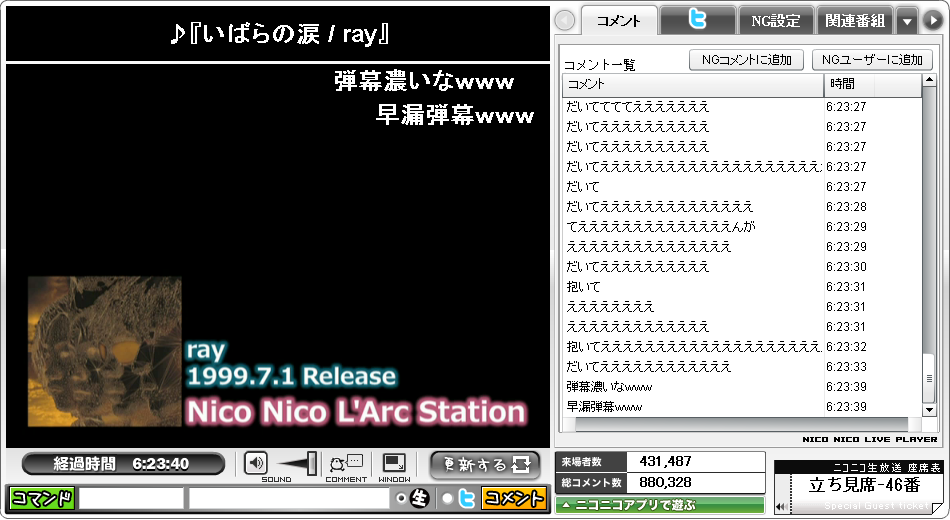Click the Twitter bird icon by comment box
The height and width of the screenshot is (520, 950).
coord(467,499)
